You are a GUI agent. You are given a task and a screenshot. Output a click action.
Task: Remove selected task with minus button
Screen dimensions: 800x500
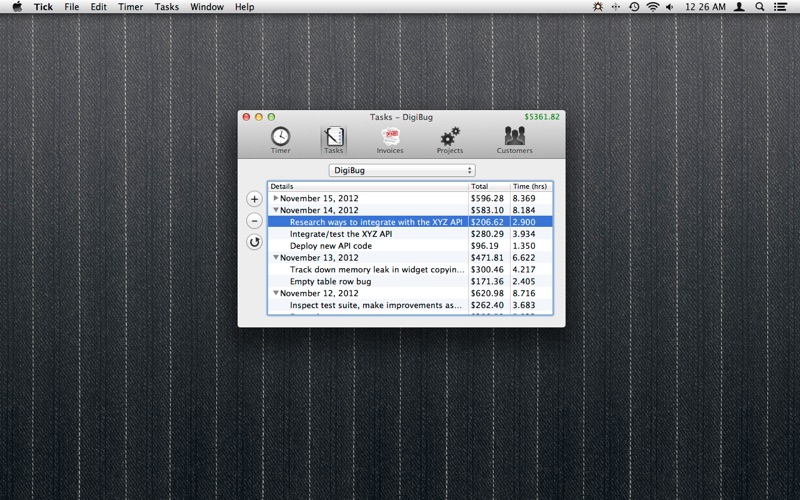[254, 220]
